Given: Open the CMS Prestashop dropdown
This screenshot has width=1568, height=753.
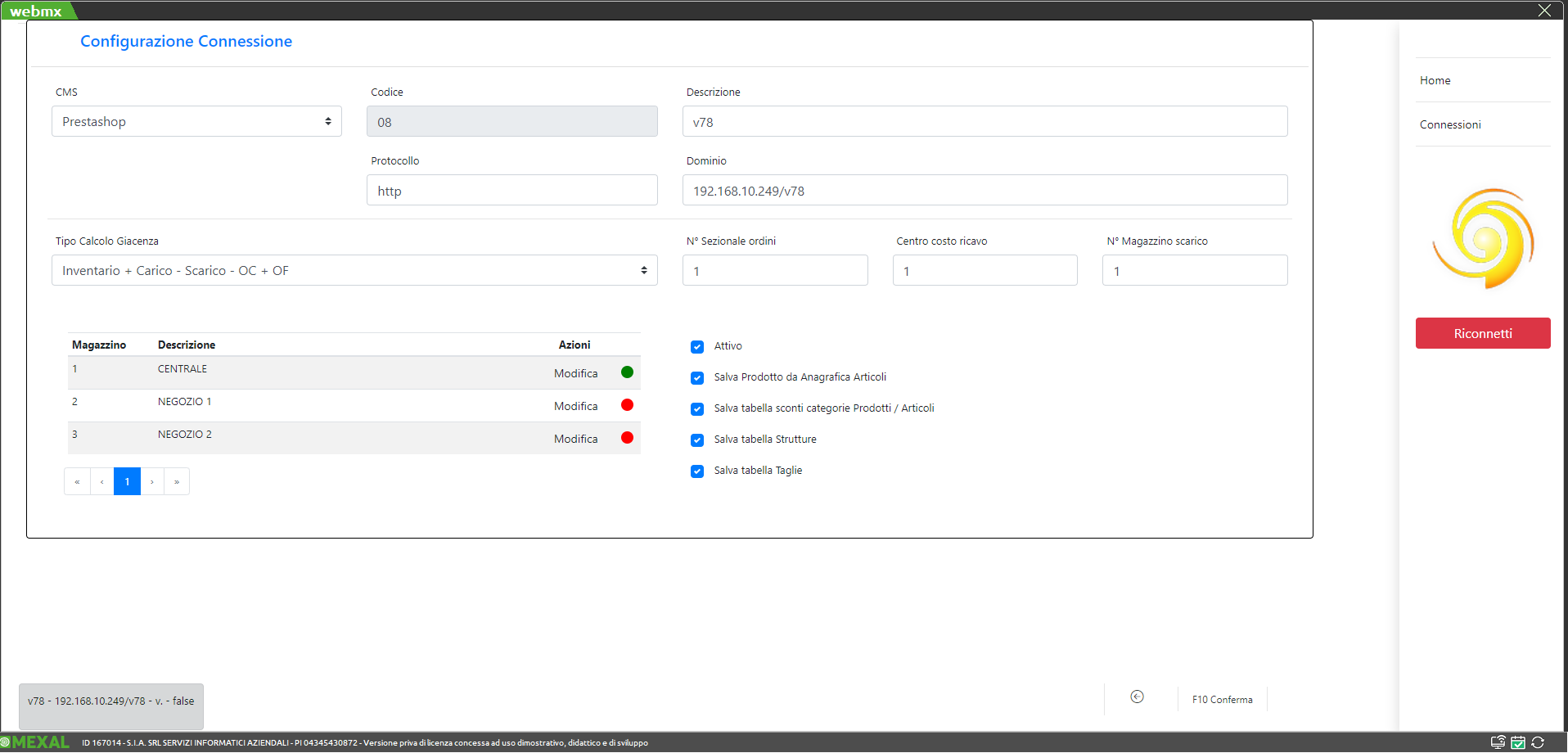Looking at the screenshot, I should click(196, 121).
